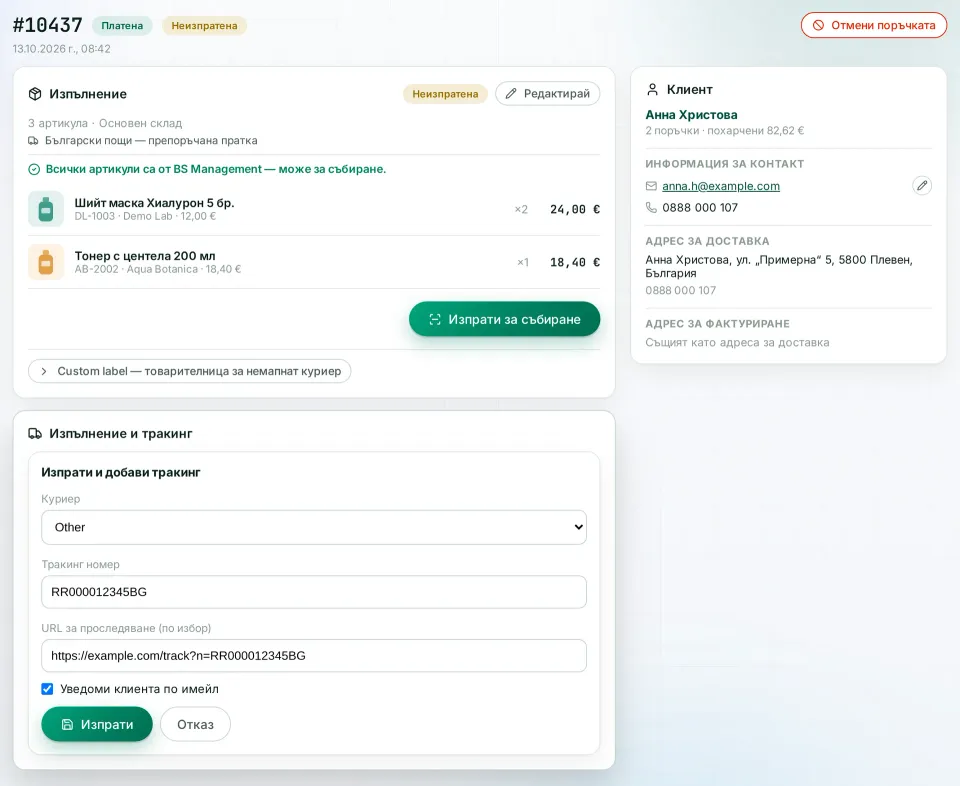Click the AB-2002 · Aqua Botanica SKU line

158,269
